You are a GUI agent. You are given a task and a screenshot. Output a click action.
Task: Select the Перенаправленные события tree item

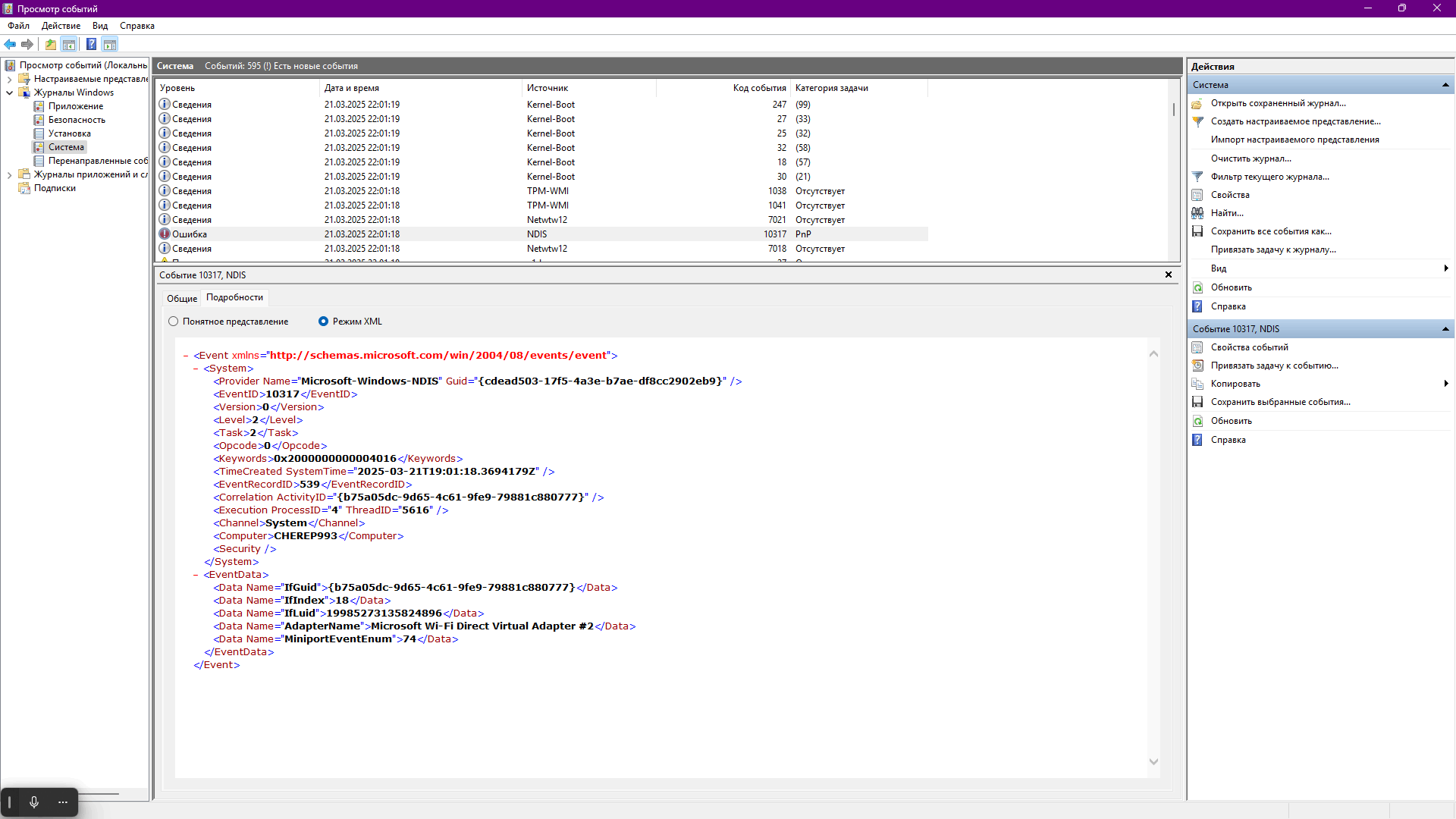98,161
